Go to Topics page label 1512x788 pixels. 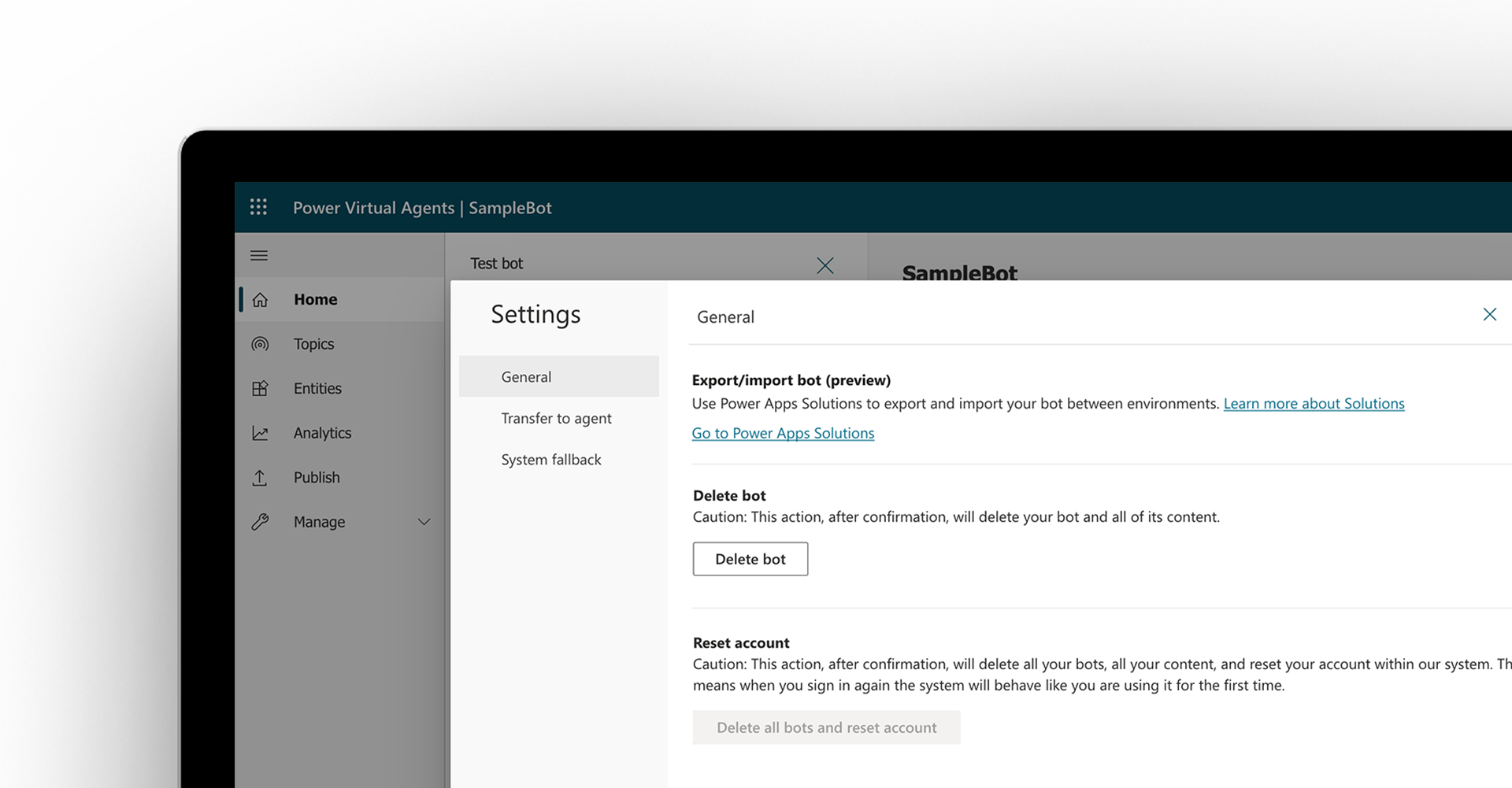coord(313,344)
